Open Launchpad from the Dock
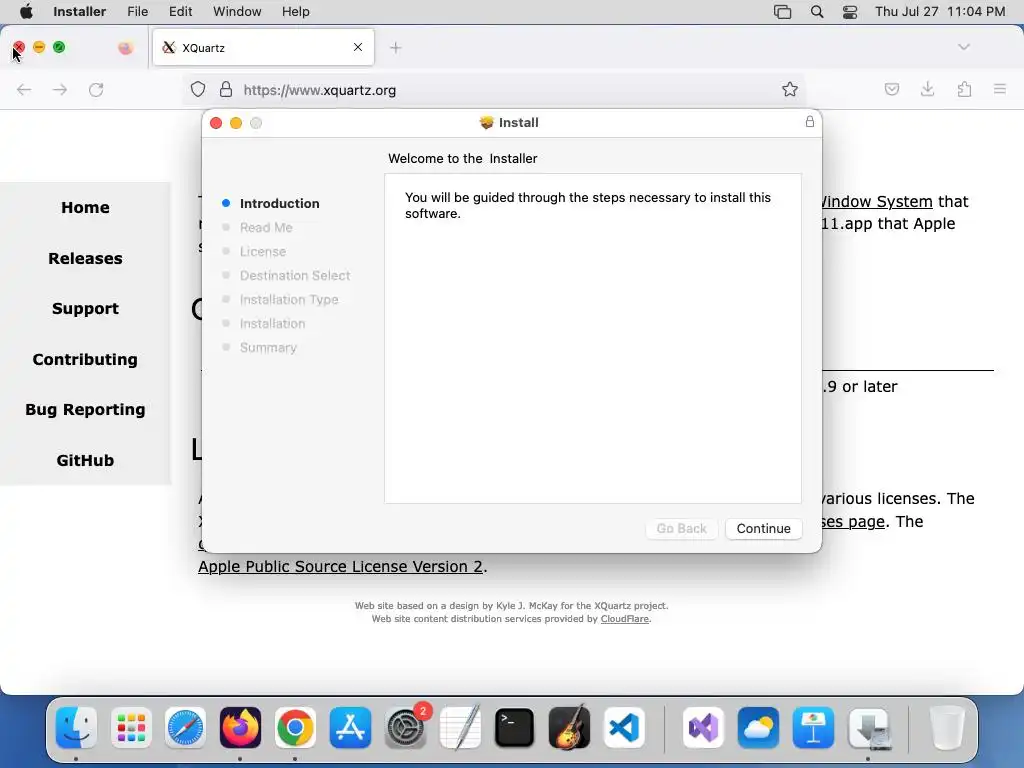1024x768 pixels. 131,728
